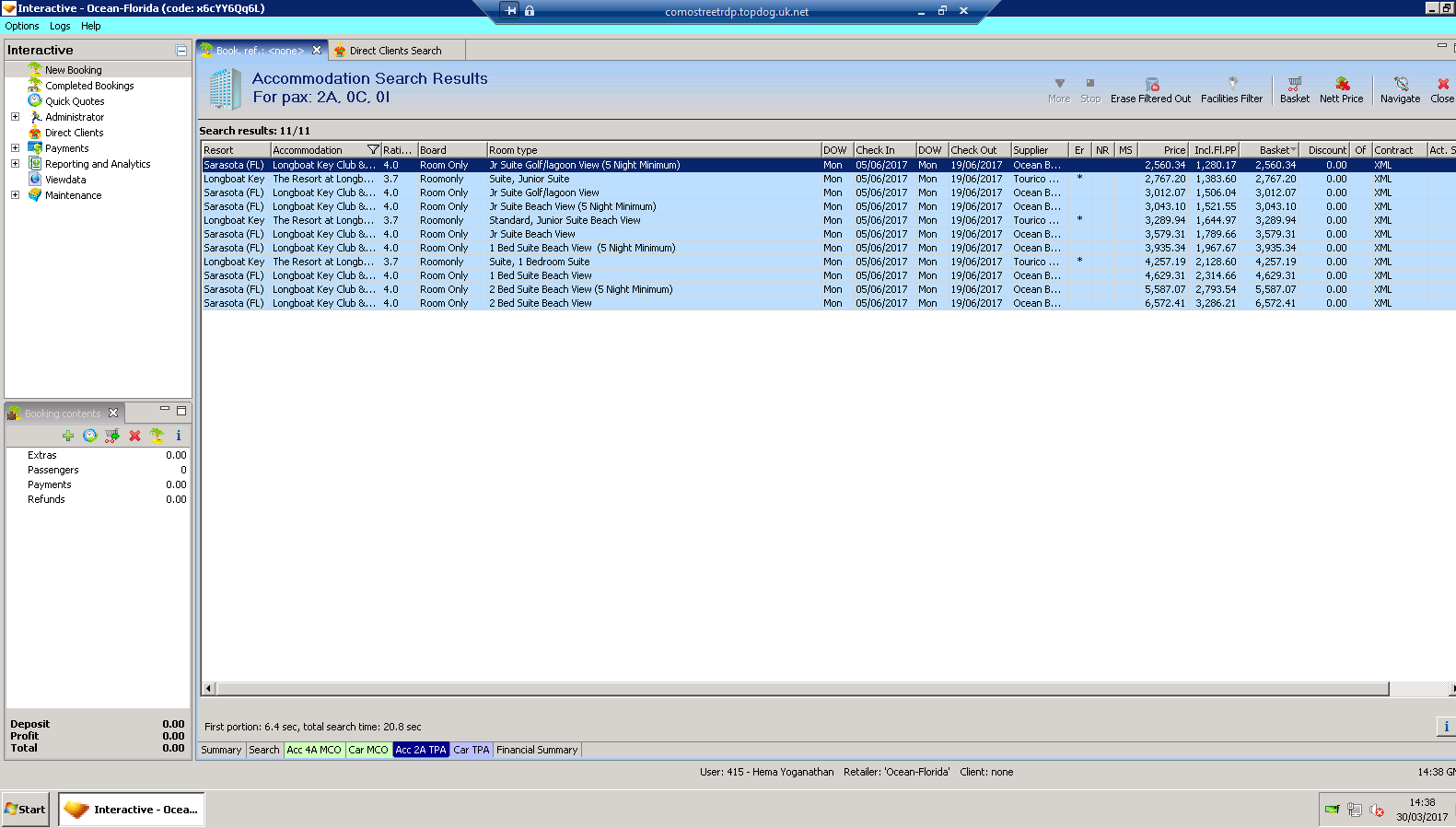The width and height of the screenshot is (1456, 828).
Task: Click the pin icon on the remote desktop bar
Action: coord(510,10)
